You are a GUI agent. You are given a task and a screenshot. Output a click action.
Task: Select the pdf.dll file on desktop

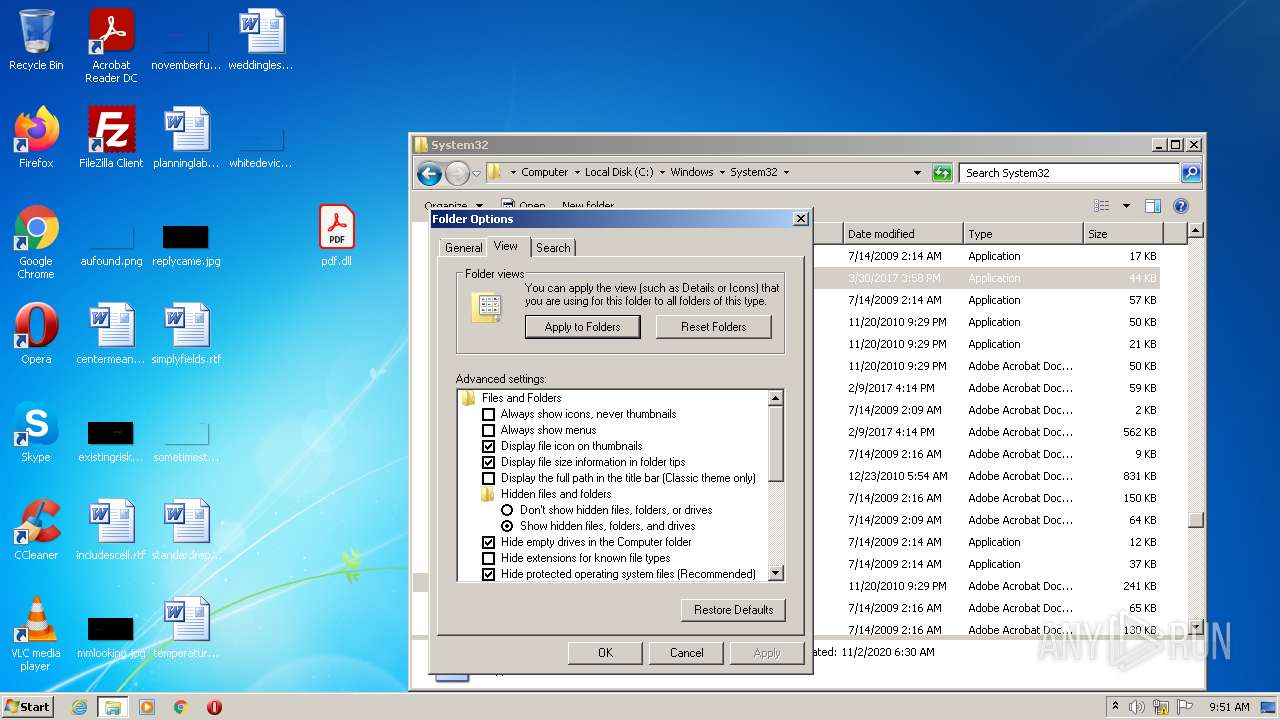pos(336,236)
